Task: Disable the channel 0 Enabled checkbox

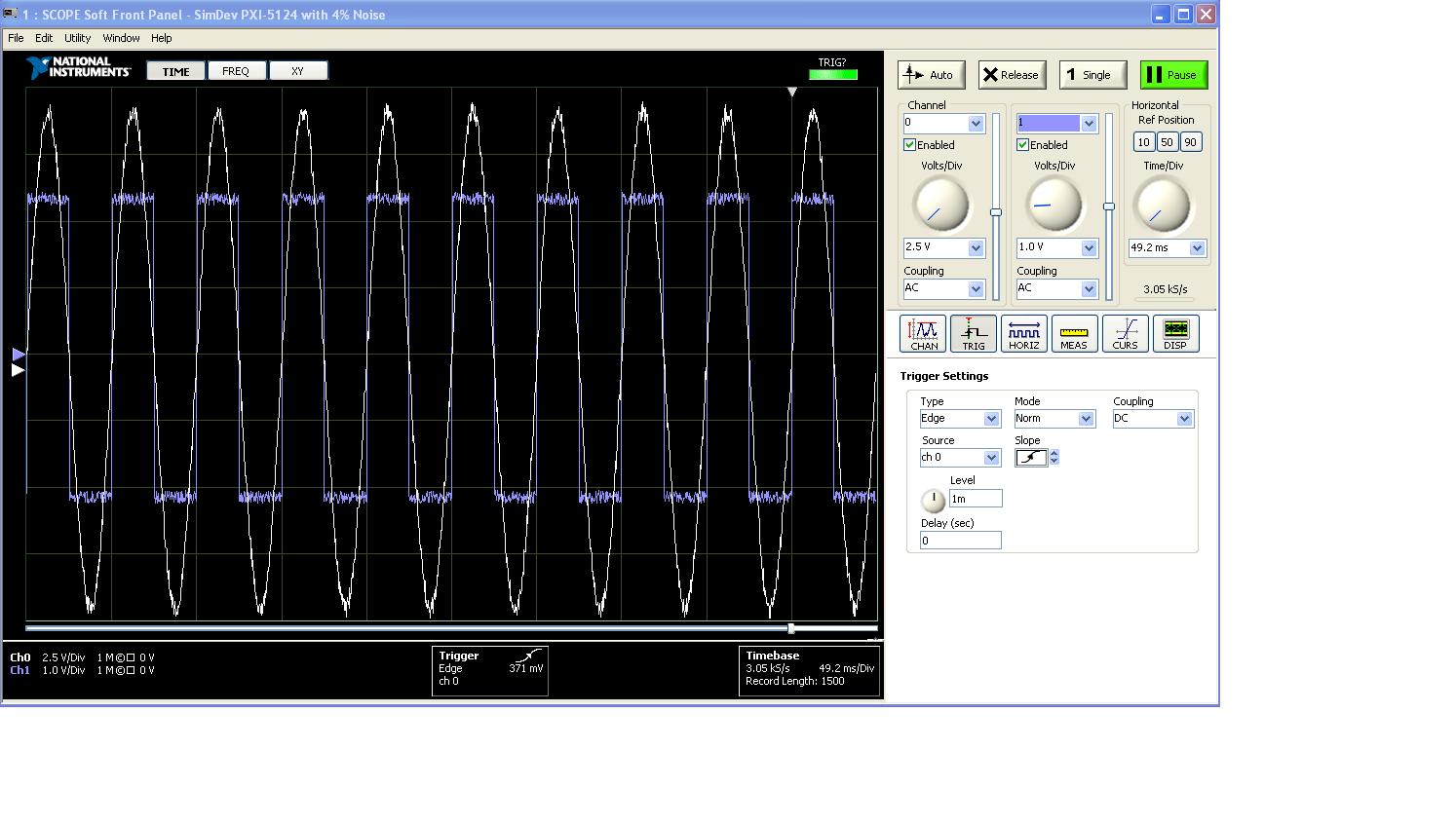Action: pos(910,145)
